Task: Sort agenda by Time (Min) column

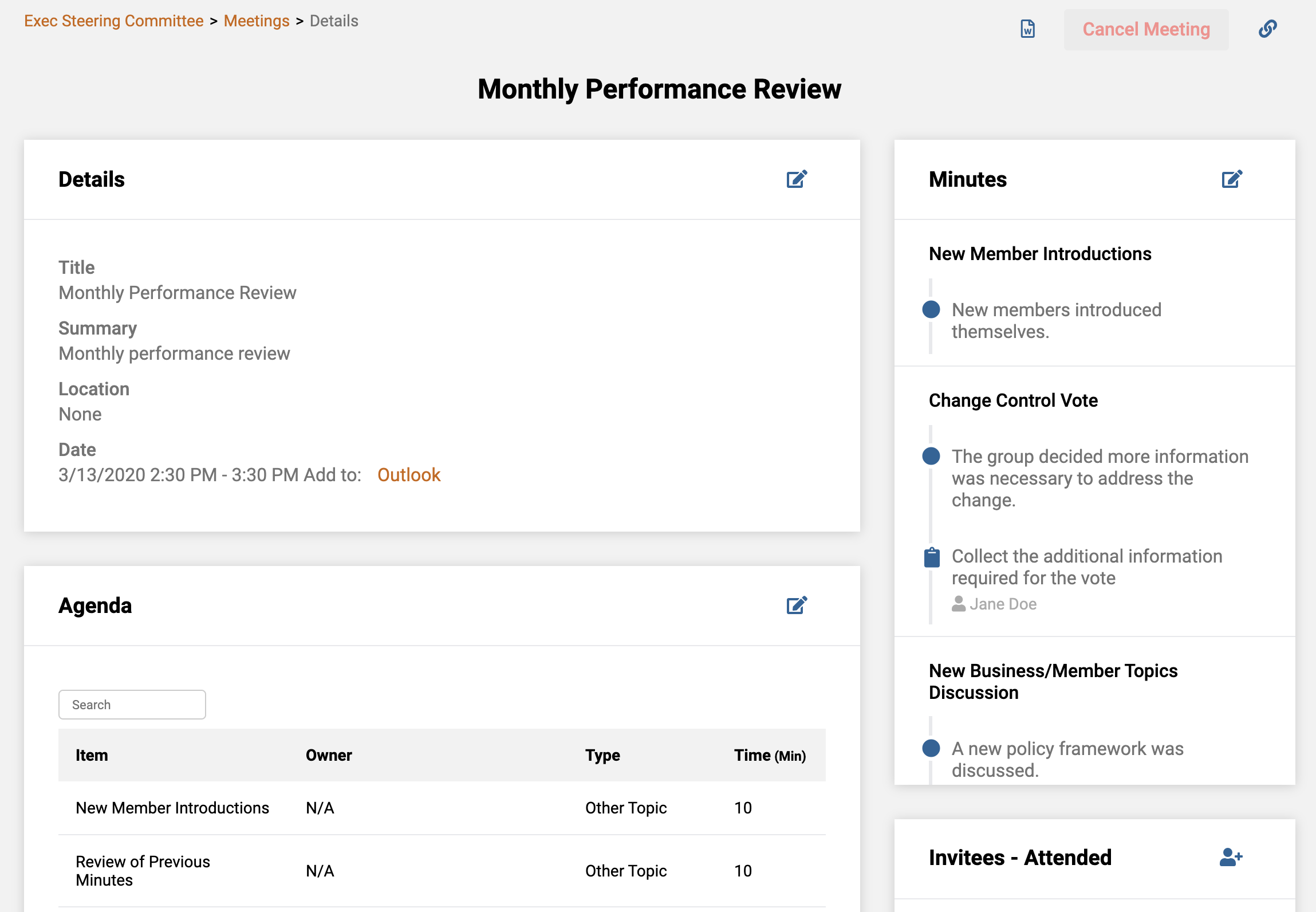Action: click(770, 755)
